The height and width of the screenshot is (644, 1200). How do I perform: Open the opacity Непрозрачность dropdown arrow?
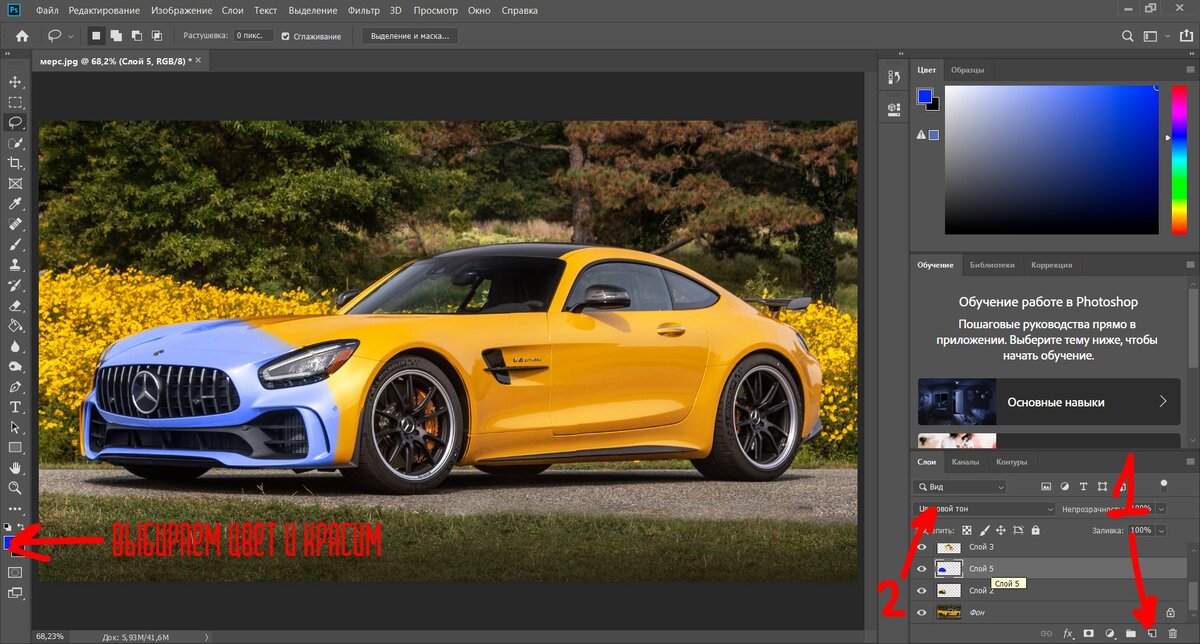click(x=1162, y=509)
